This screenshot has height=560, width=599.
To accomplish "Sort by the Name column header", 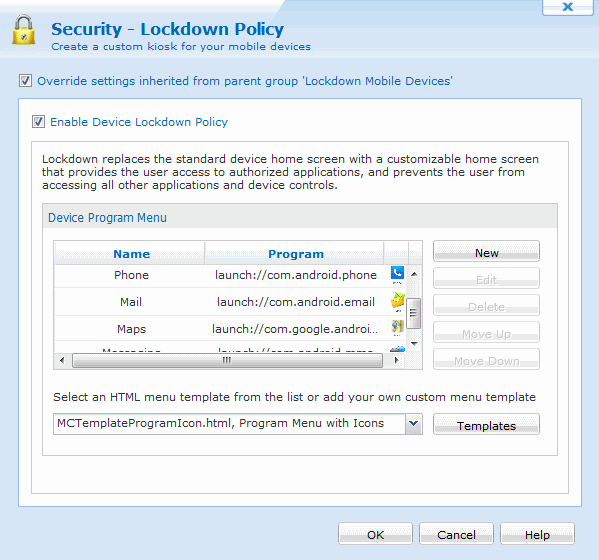I will tap(131, 254).
